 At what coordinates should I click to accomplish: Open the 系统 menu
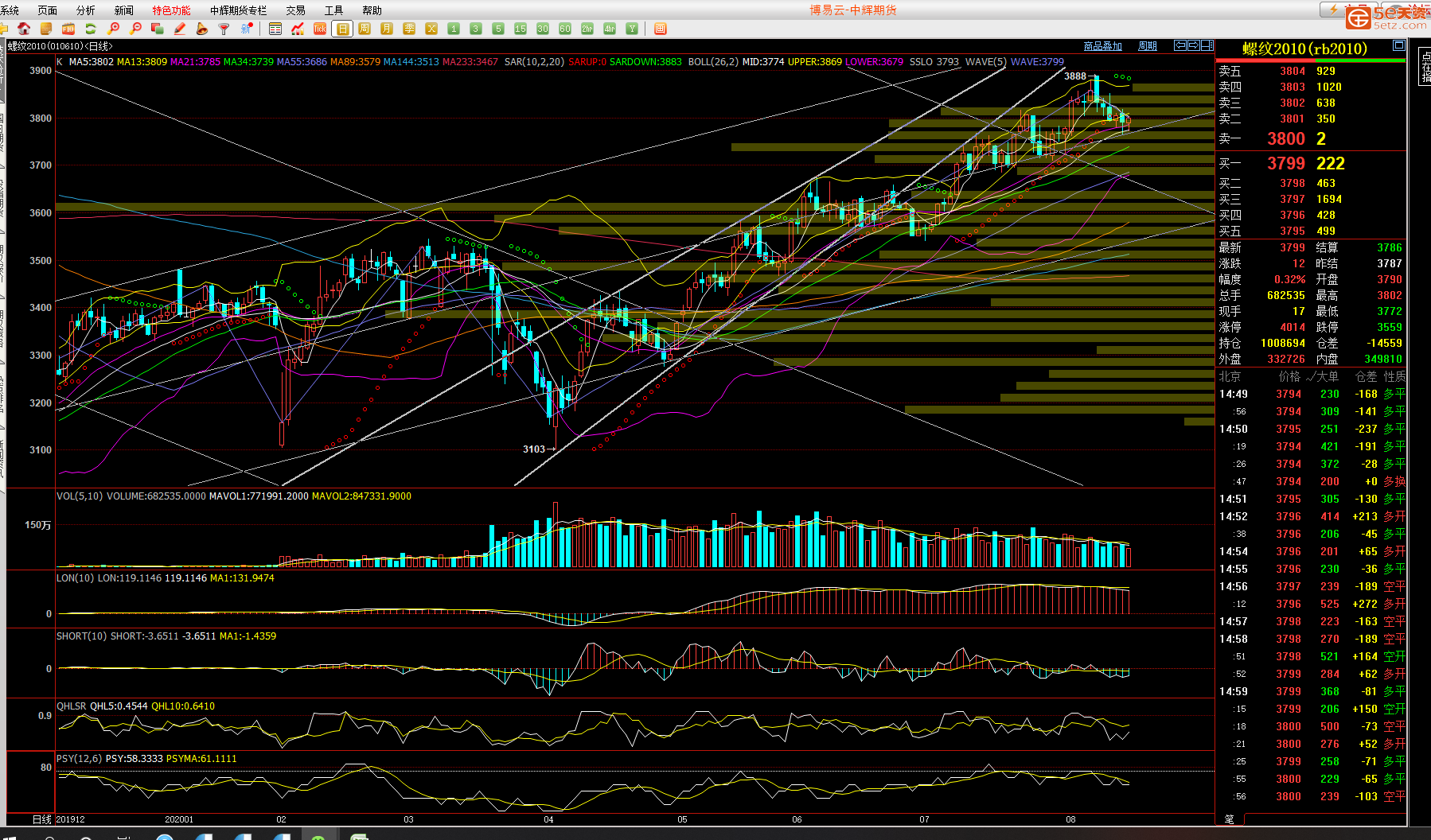[10, 10]
